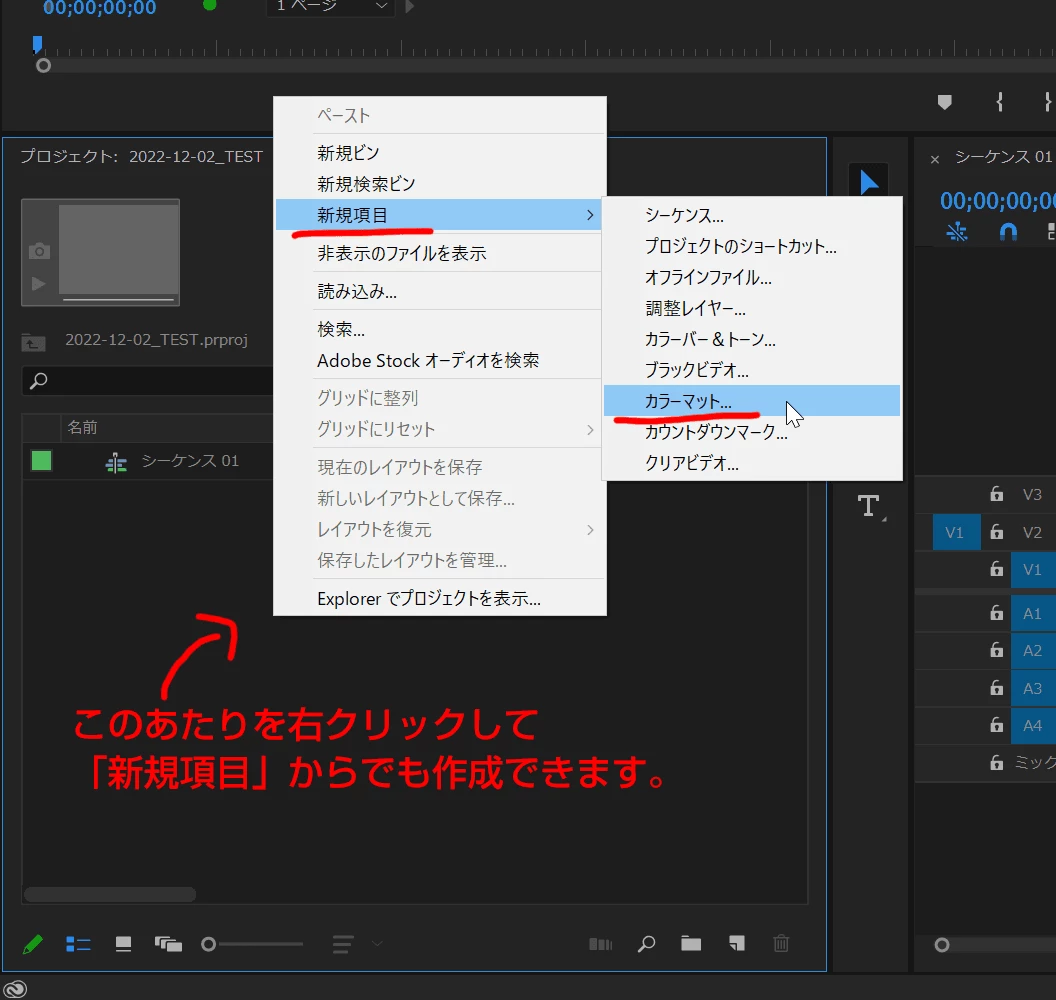This screenshot has width=1056, height=1000.
Task: Click Mark In brace icon
Action: (999, 102)
